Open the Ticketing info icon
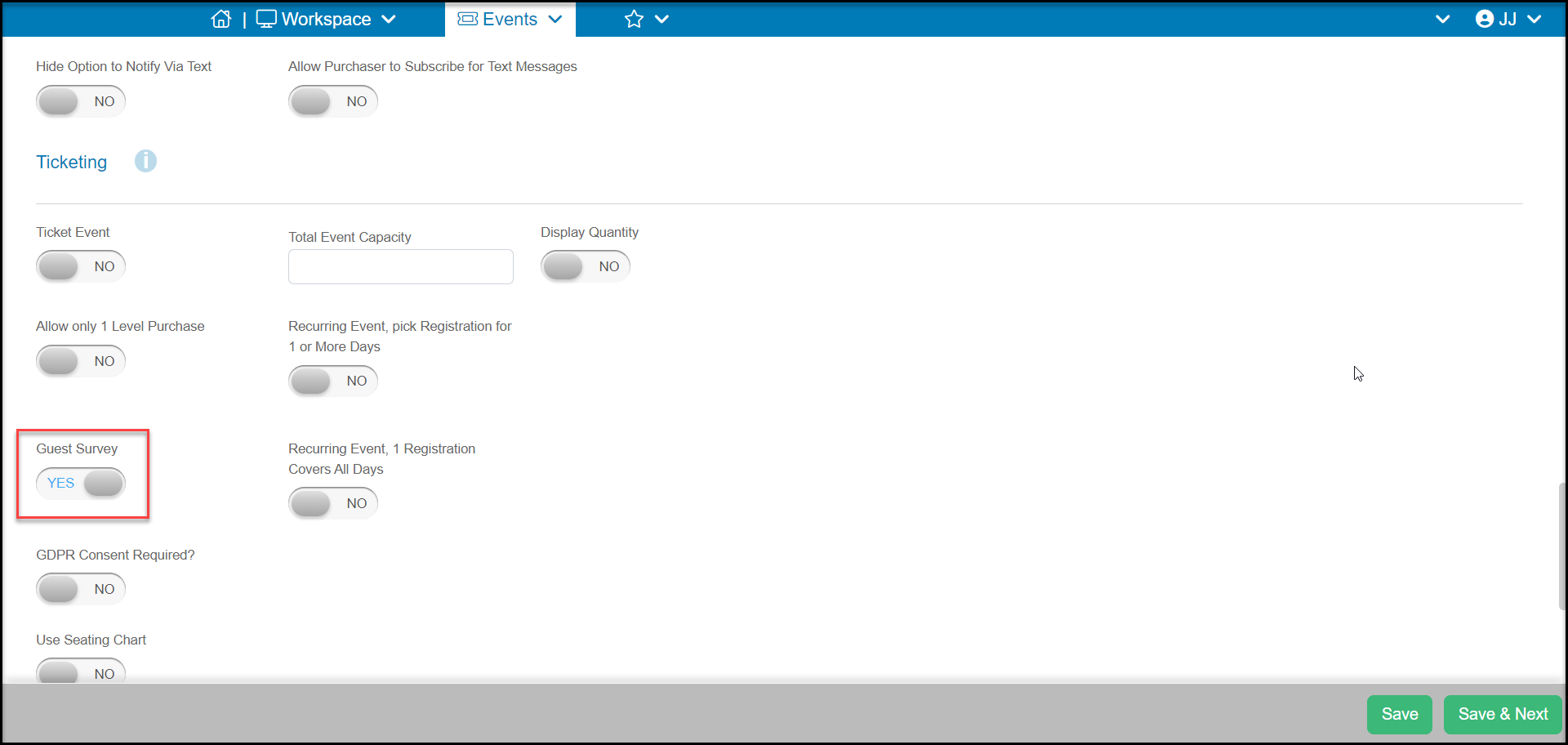This screenshot has height=745, width=1568. coord(145,161)
